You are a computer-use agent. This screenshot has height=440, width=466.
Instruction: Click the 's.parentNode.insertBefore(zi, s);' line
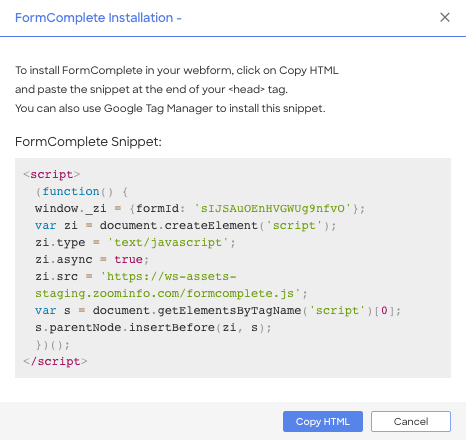[153, 327]
